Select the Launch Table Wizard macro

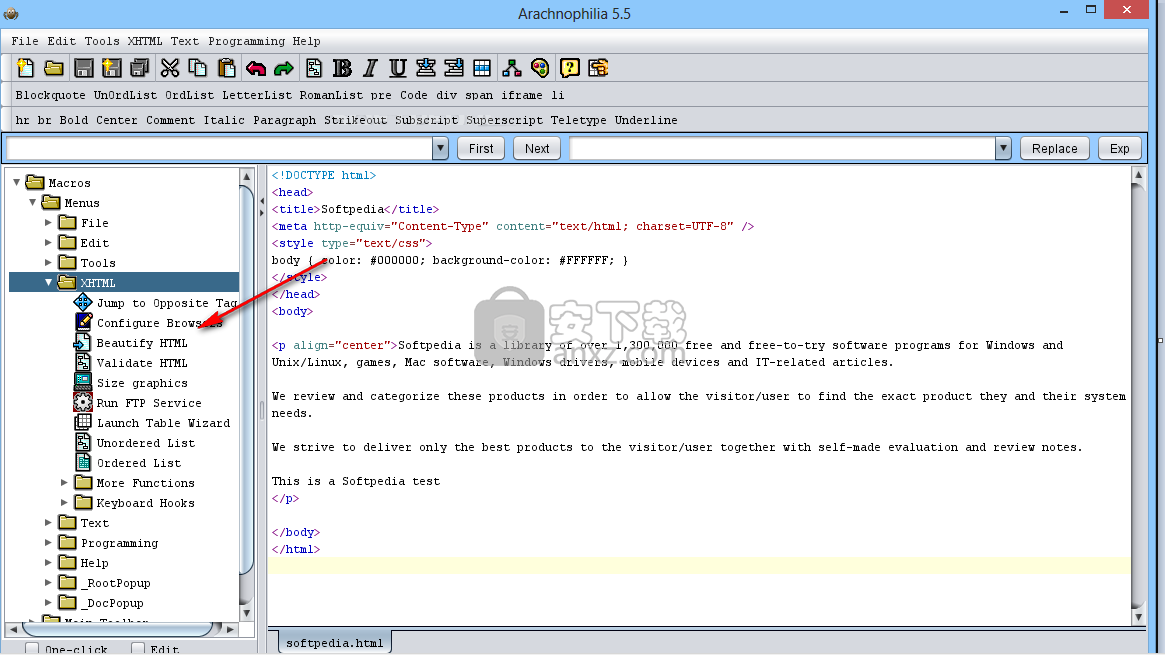point(163,423)
